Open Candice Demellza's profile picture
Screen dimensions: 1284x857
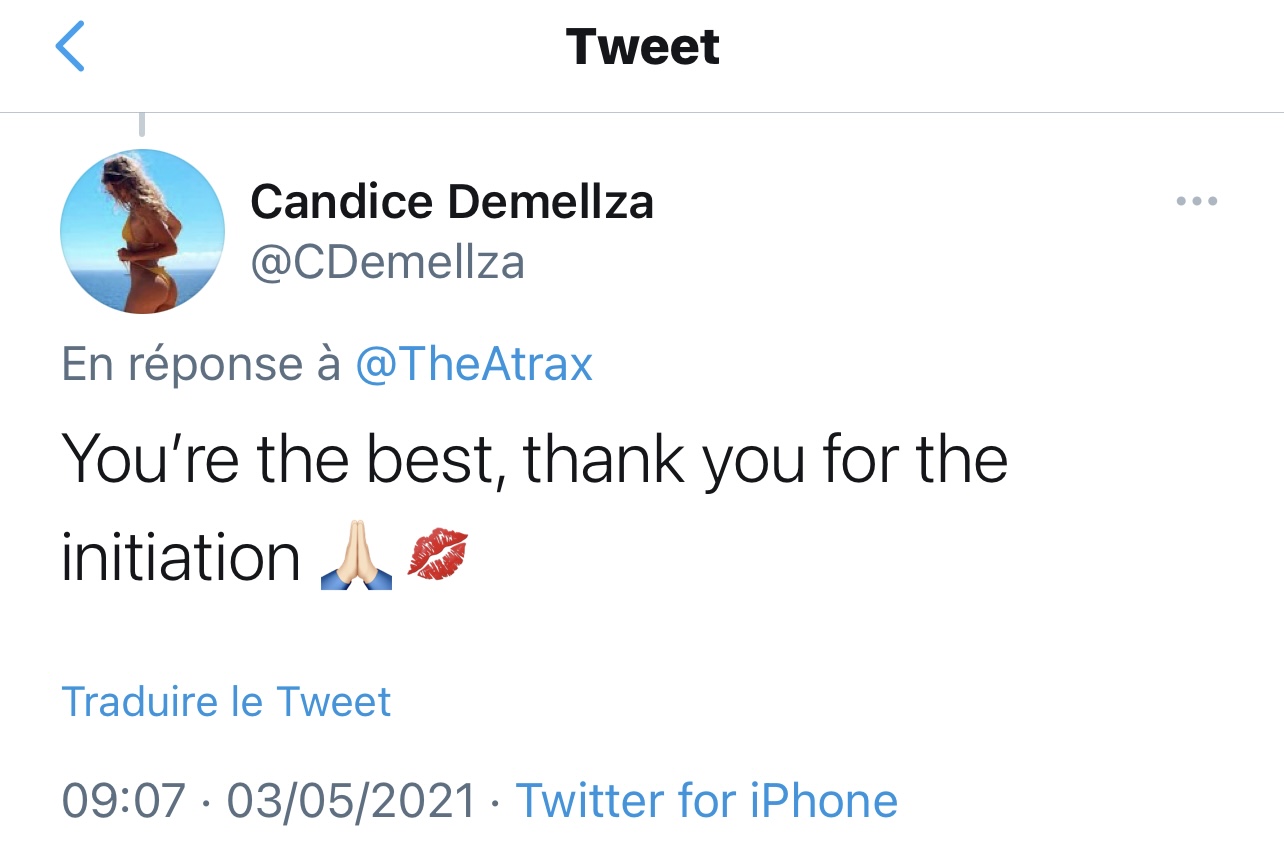[x=142, y=231]
